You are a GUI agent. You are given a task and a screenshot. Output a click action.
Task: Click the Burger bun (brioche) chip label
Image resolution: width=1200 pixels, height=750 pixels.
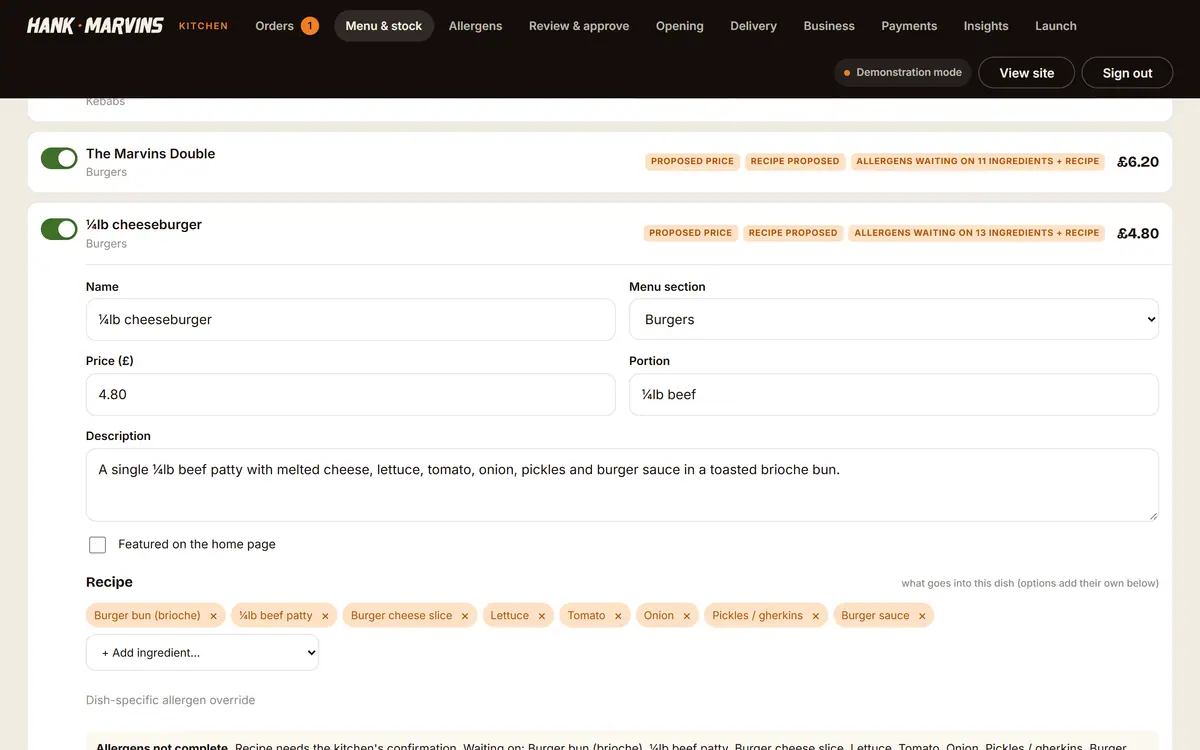(x=147, y=616)
